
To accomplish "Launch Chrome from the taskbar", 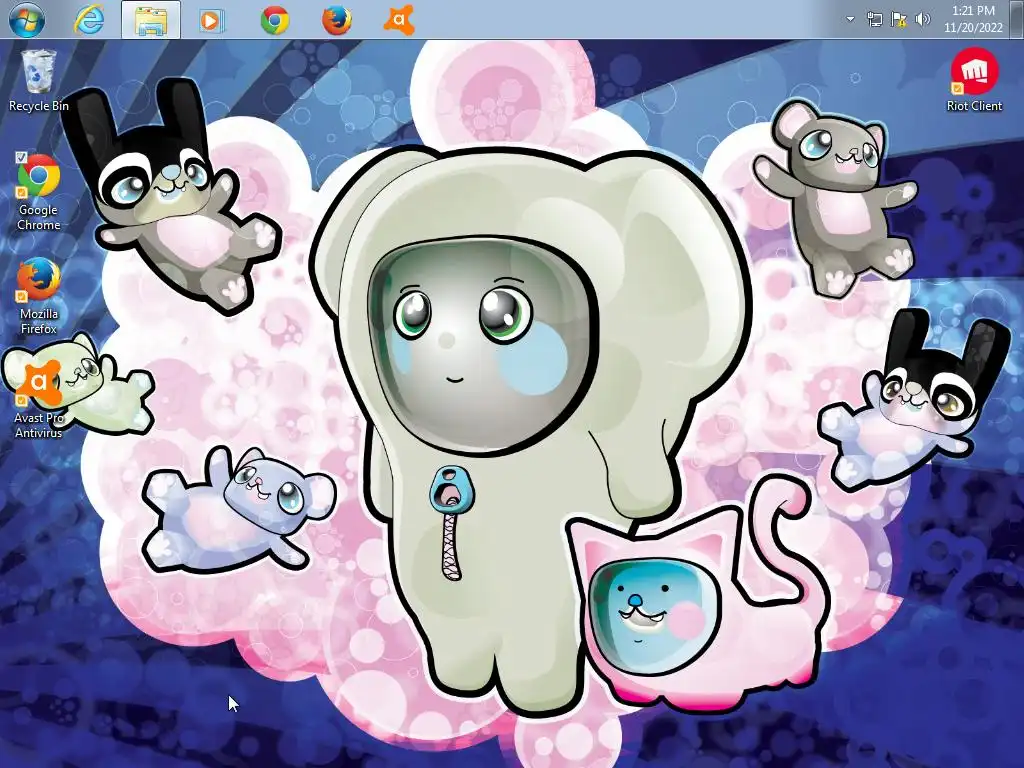I will click(x=274, y=20).
